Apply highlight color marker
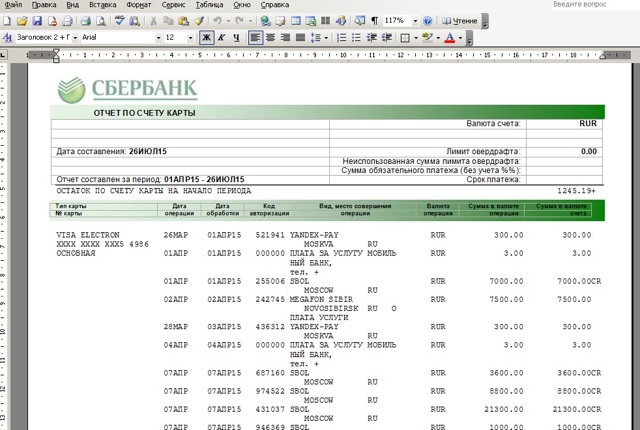This screenshot has width=640, height=430. [x=427, y=38]
